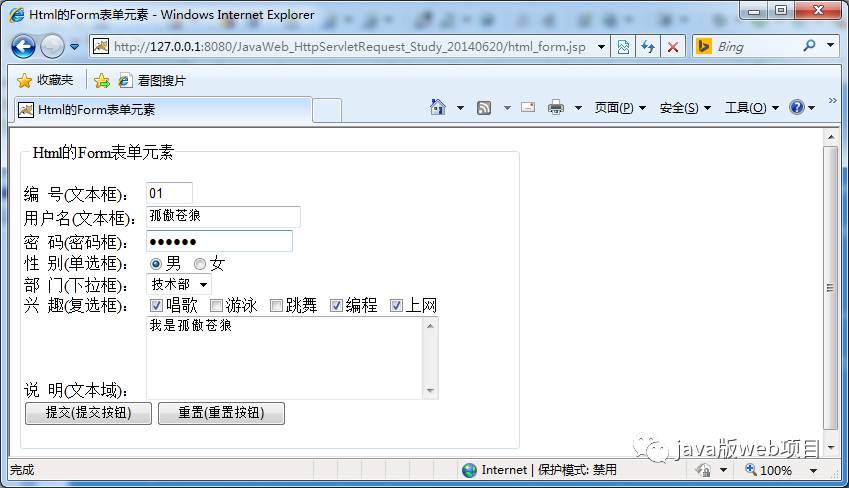
Task: Click the 100% zoom level button
Action: point(768,470)
